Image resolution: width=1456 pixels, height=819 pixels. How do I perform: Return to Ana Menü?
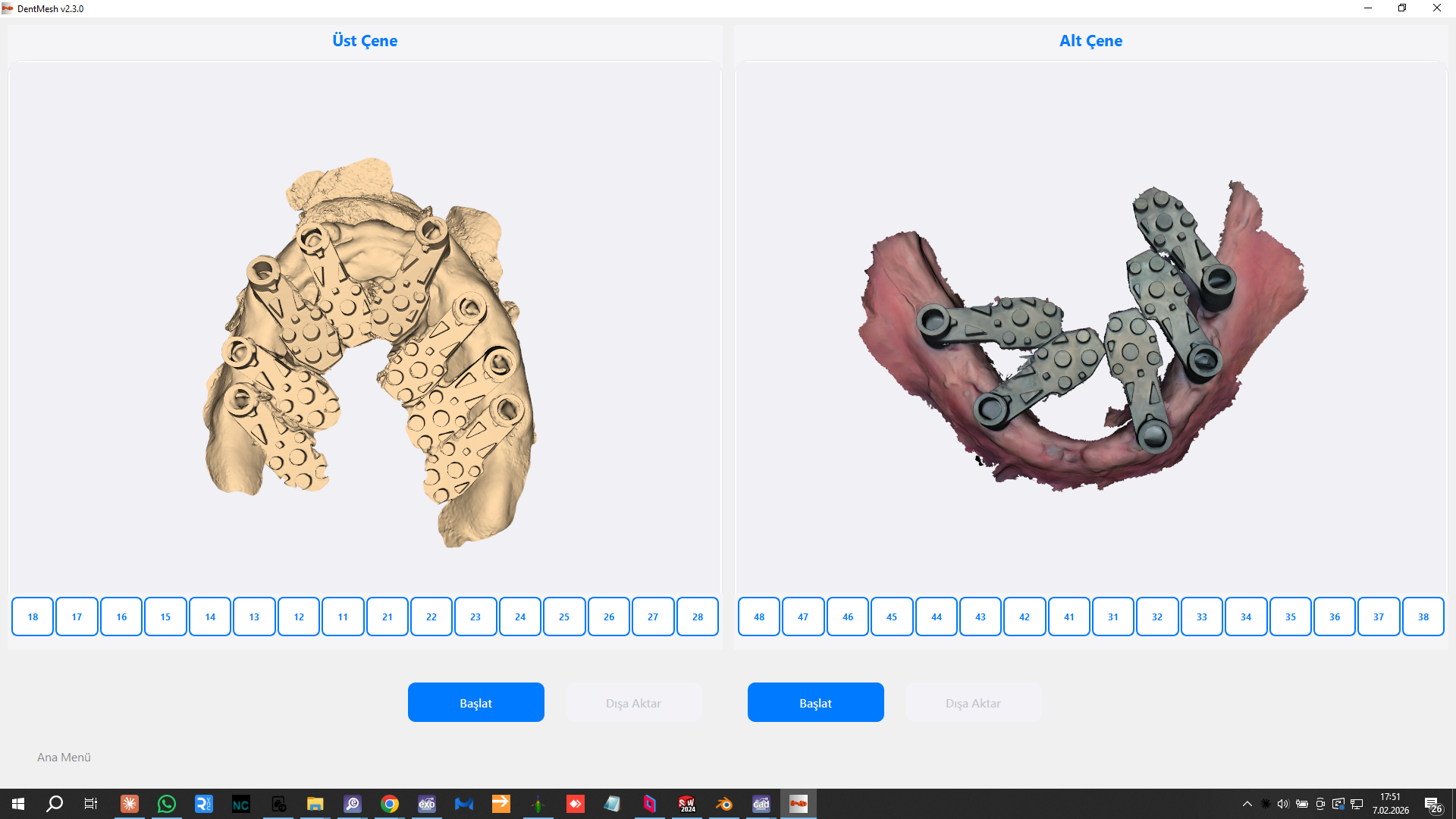point(64,757)
